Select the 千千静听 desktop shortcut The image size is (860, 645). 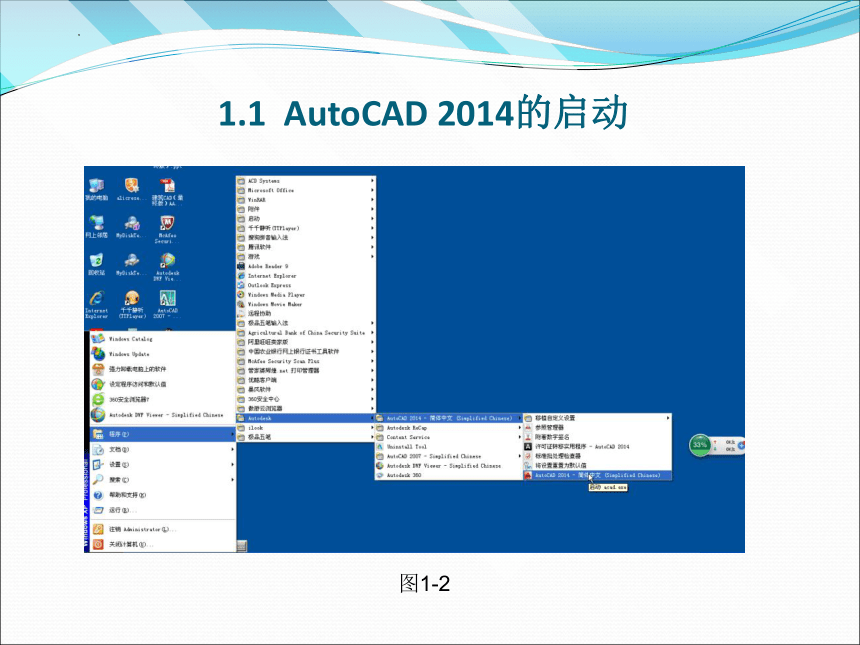[x=132, y=304]
